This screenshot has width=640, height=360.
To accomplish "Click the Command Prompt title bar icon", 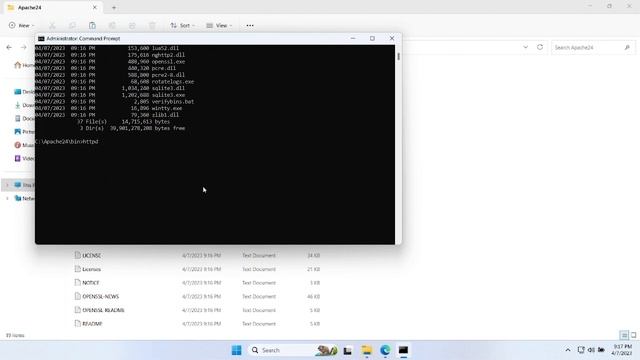I will [41, 38].
